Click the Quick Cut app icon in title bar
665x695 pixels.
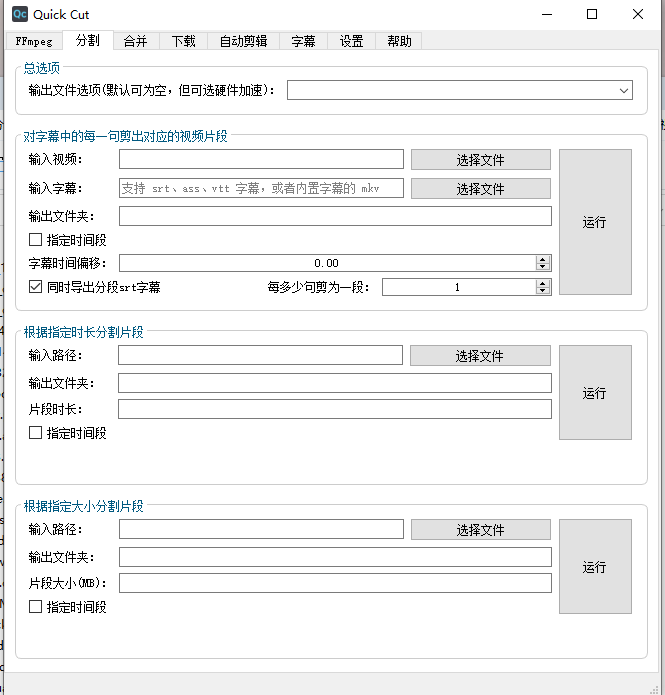coord(20,14)
